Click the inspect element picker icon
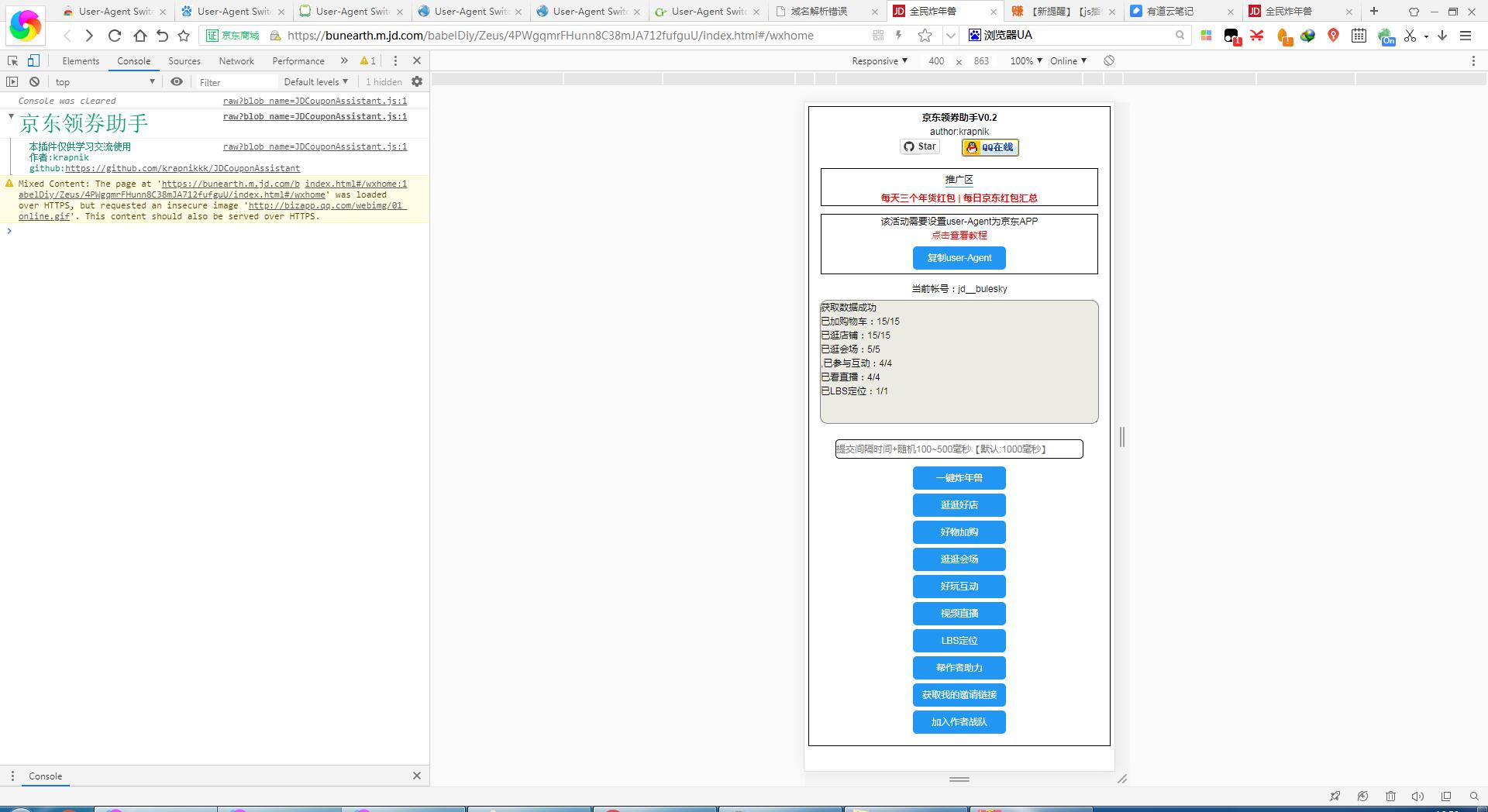Screen dimensions: 1488x812 pos(12,60)
